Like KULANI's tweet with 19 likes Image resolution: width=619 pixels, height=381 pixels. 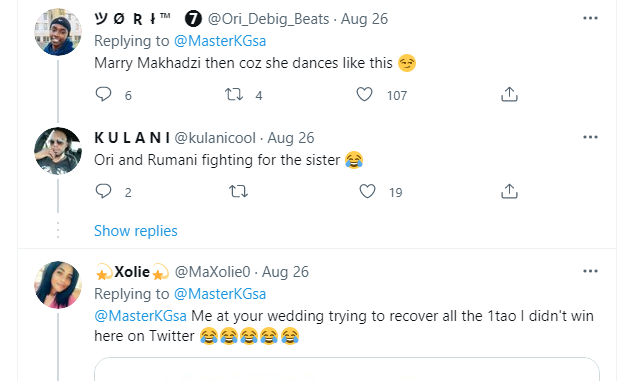(367, 191)
